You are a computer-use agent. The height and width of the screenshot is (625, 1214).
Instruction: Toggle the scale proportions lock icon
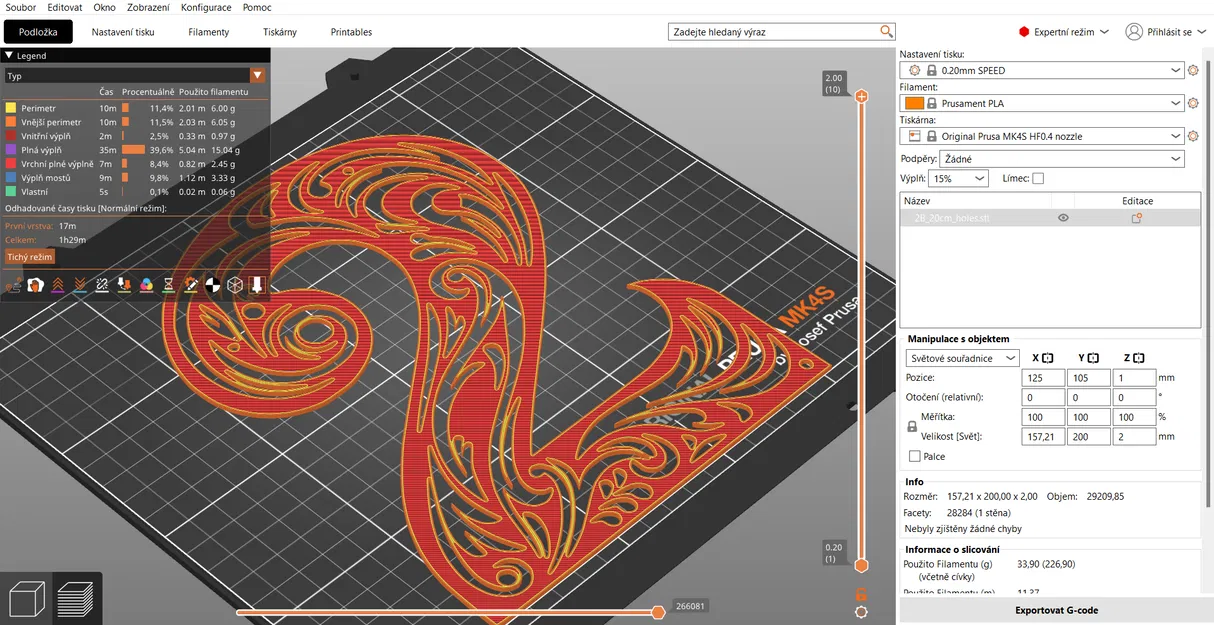pos(912,426)
